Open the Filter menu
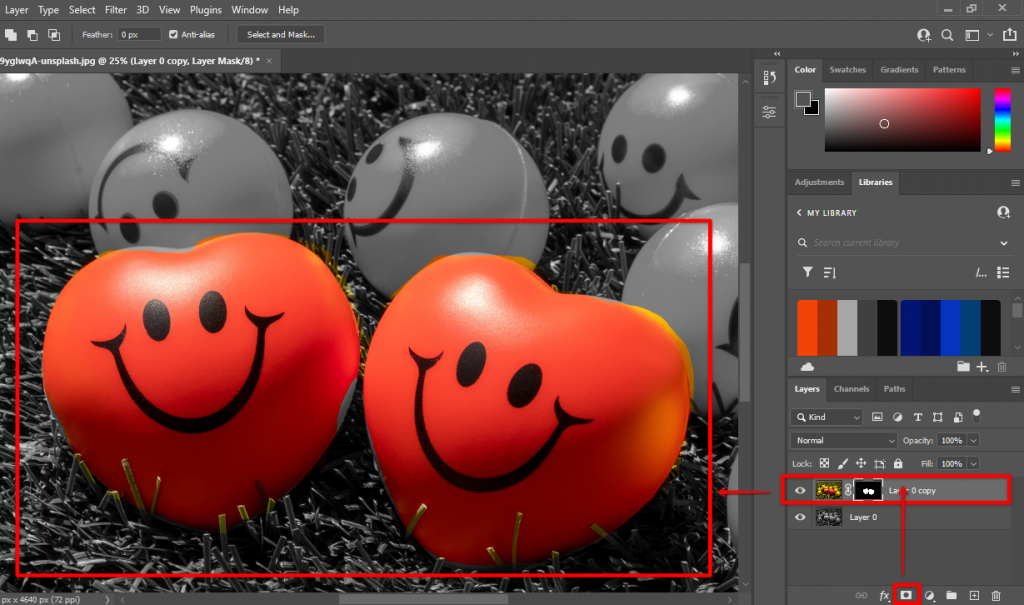Viewport: 1024px width, 605px height. click(115, 9)
